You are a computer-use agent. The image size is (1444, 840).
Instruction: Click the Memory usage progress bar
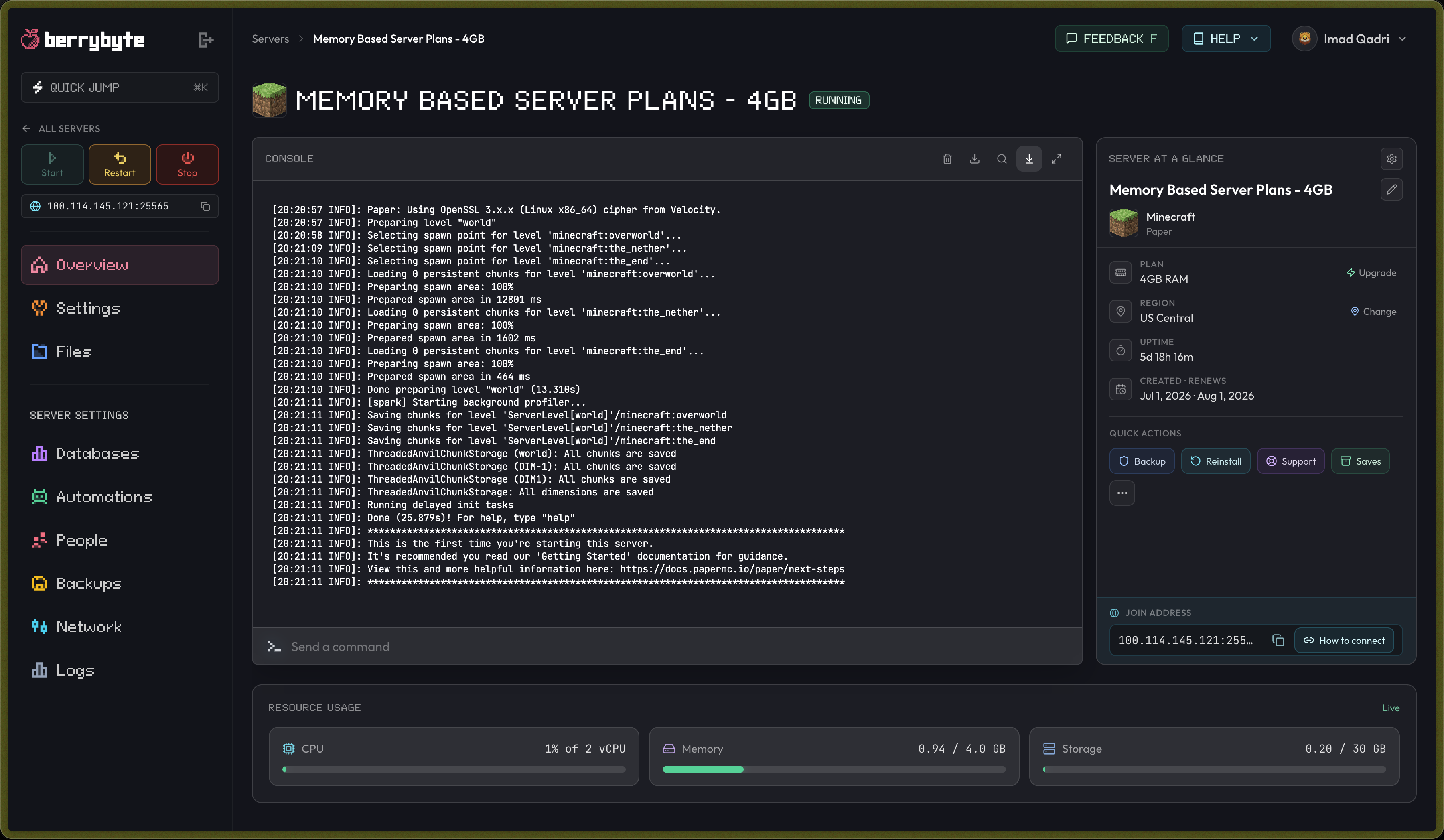(834, 769)
